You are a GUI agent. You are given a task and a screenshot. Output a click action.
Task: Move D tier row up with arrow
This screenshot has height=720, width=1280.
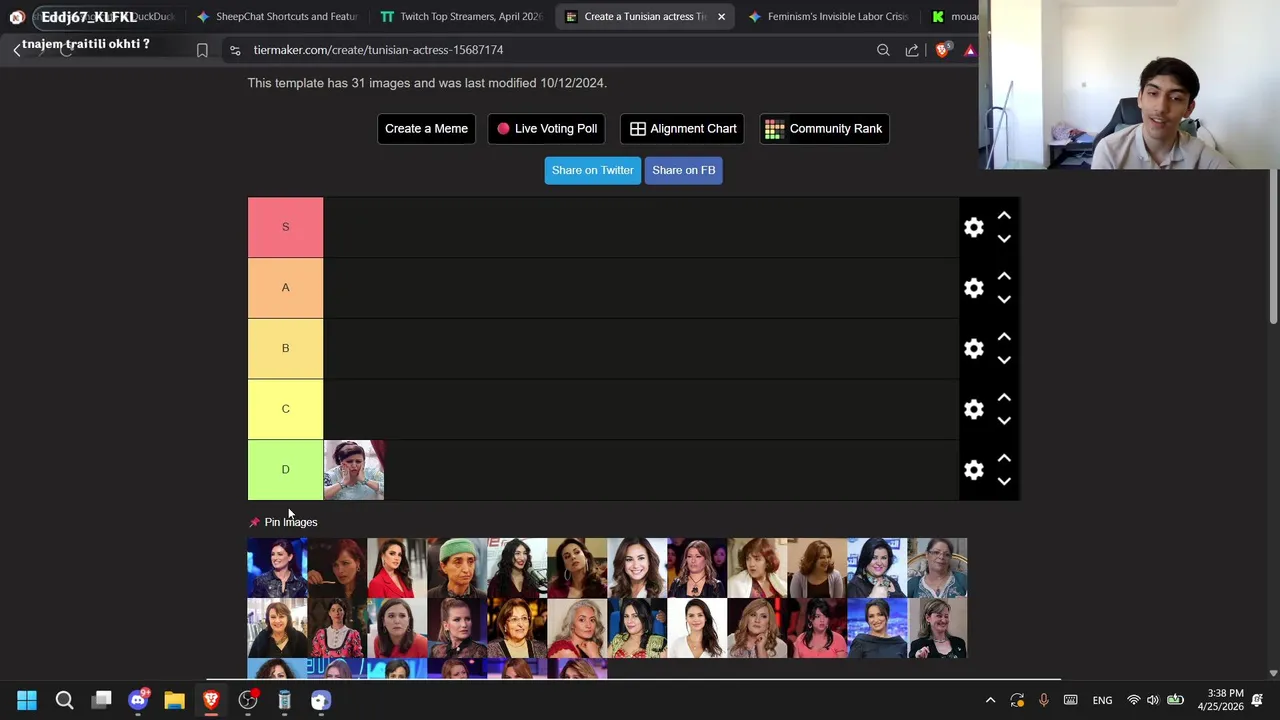(x=1004, y=458)
